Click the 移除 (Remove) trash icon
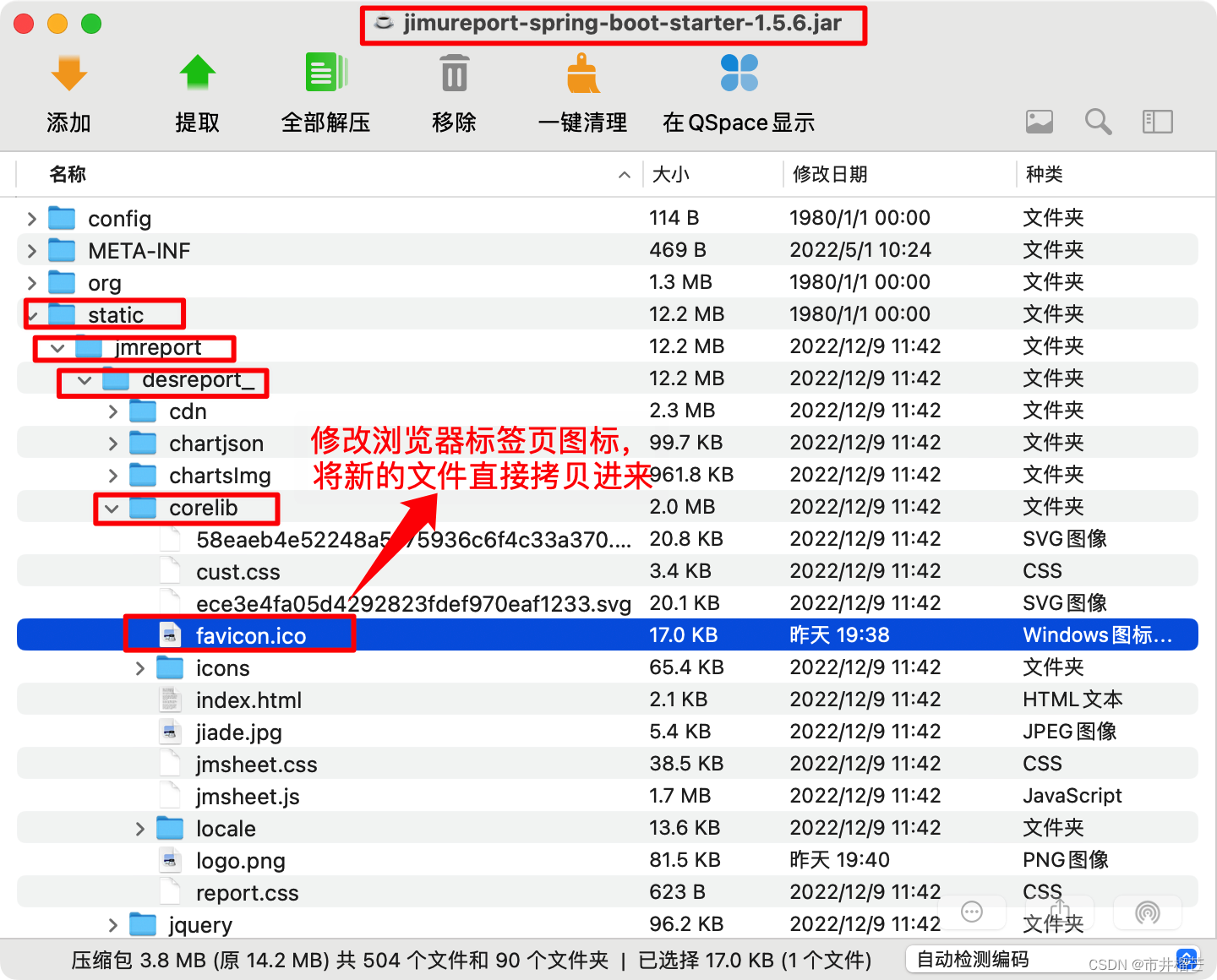This screenshot has width=1217, height=980. click(x=455, y=73)
